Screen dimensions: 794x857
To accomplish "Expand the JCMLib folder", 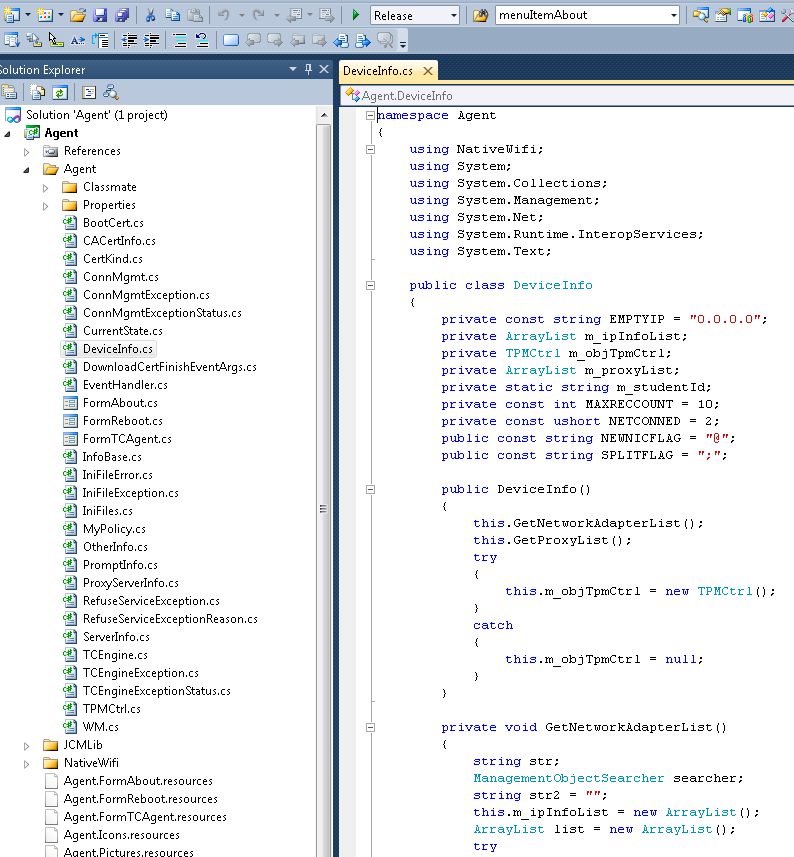I will [26, 746].
